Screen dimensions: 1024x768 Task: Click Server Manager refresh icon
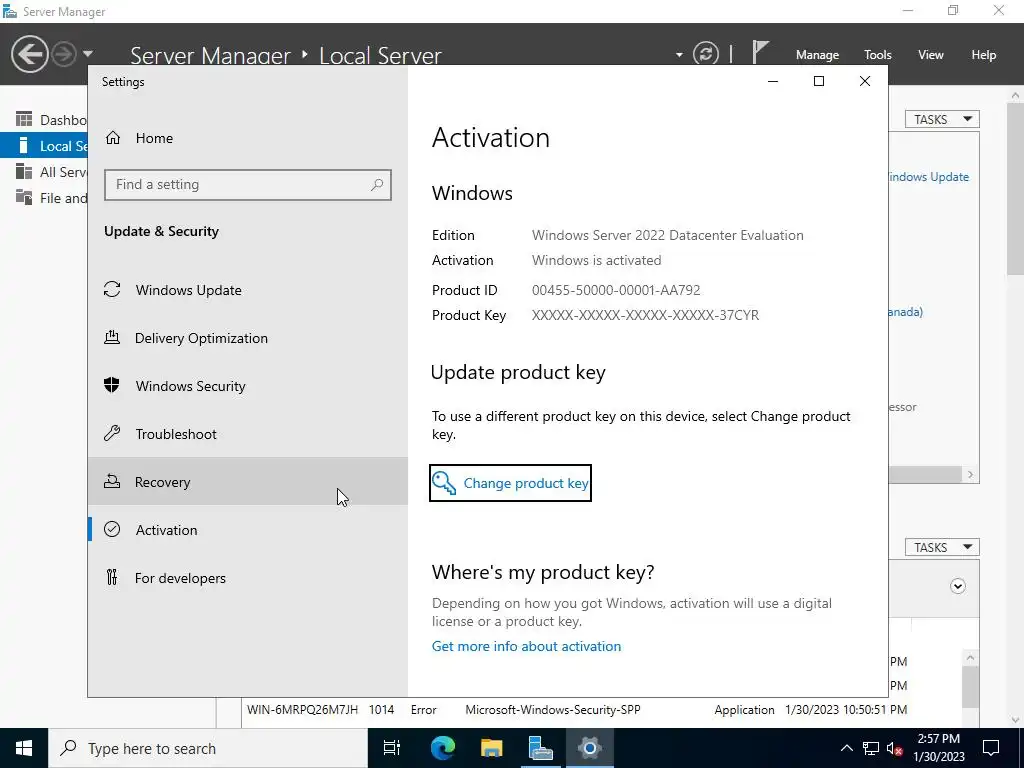[705, 54]
